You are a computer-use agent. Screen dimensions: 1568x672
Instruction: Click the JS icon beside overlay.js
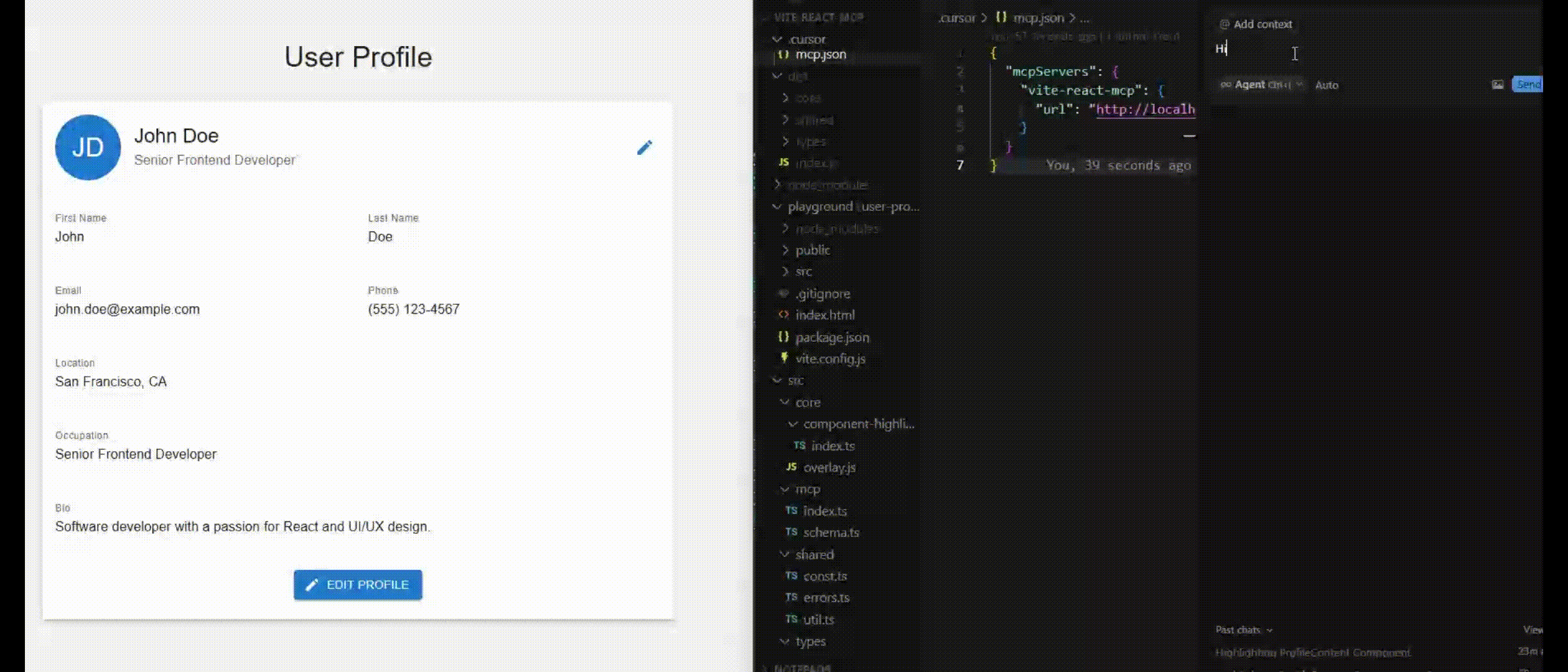[x=791, y=467]
